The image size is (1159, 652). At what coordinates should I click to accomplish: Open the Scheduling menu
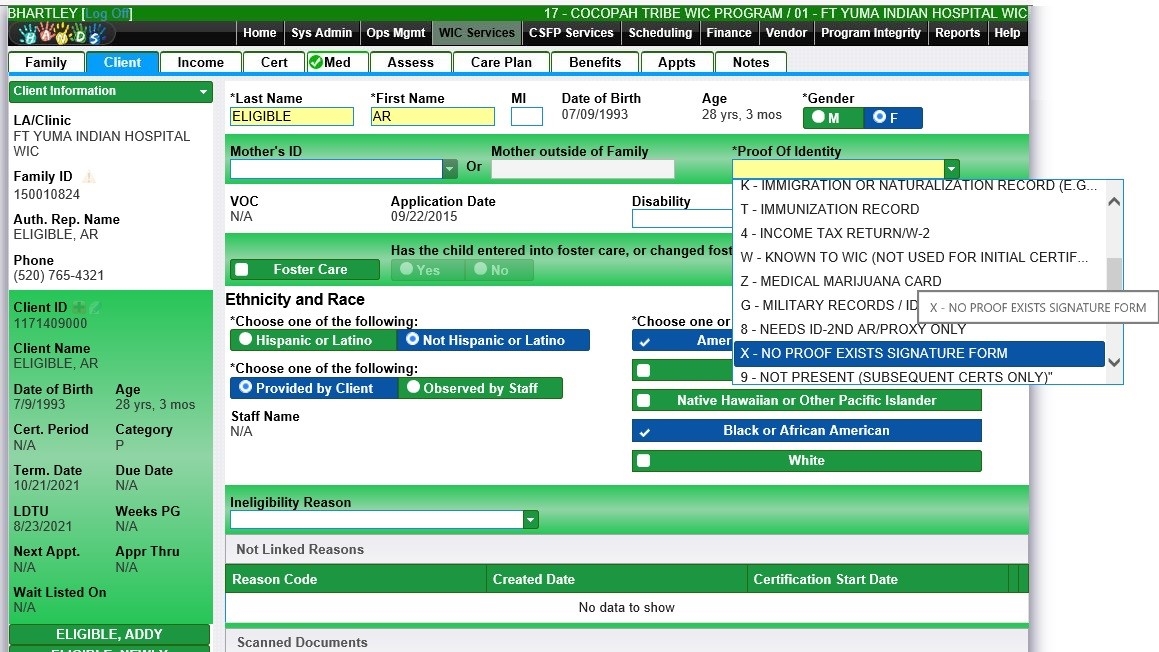click(x=659, y=33)
